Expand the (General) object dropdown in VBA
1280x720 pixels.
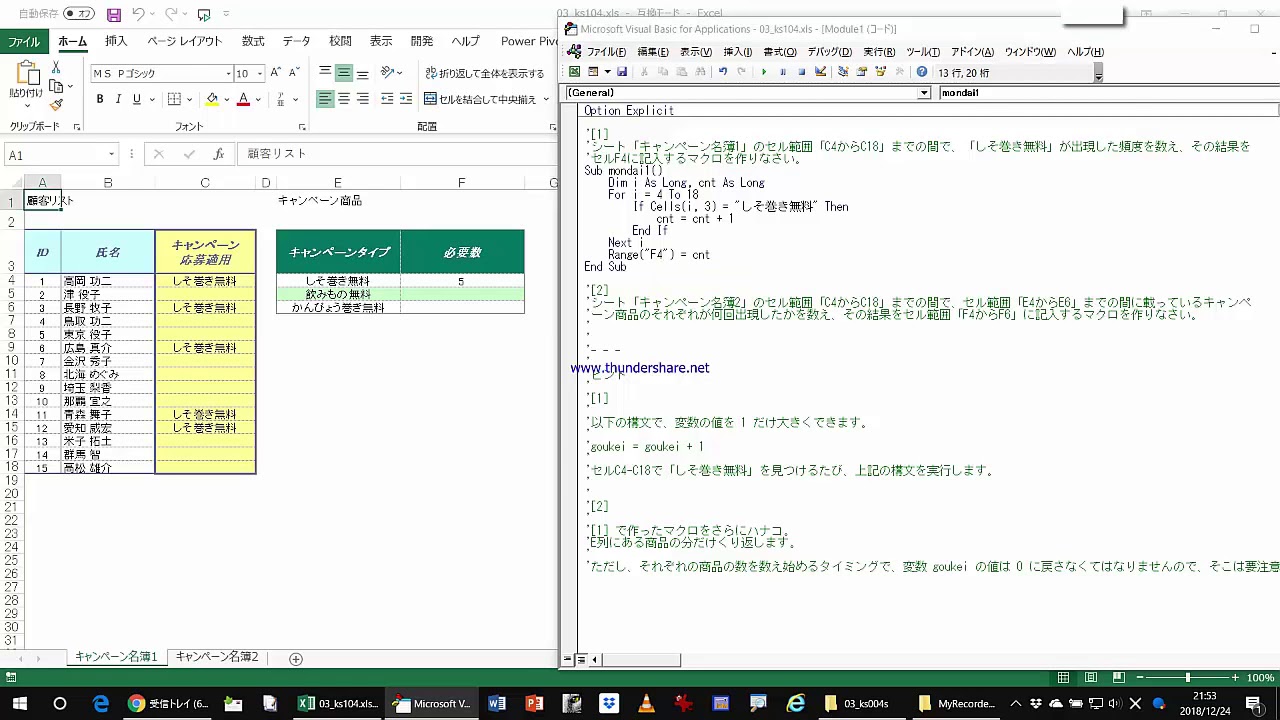(x=924, y=93)
